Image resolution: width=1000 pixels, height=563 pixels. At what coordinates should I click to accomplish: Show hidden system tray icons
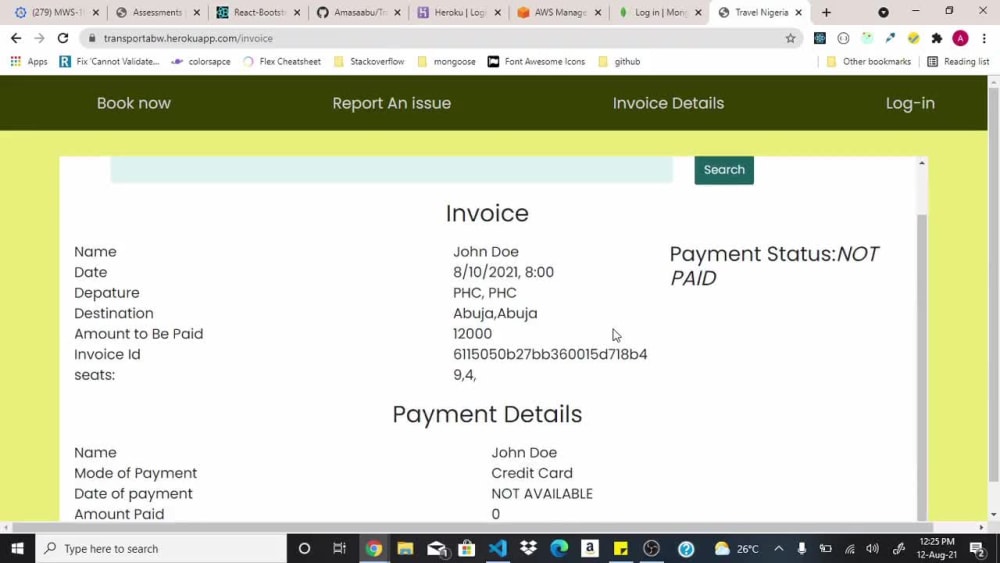click(779, 548)
